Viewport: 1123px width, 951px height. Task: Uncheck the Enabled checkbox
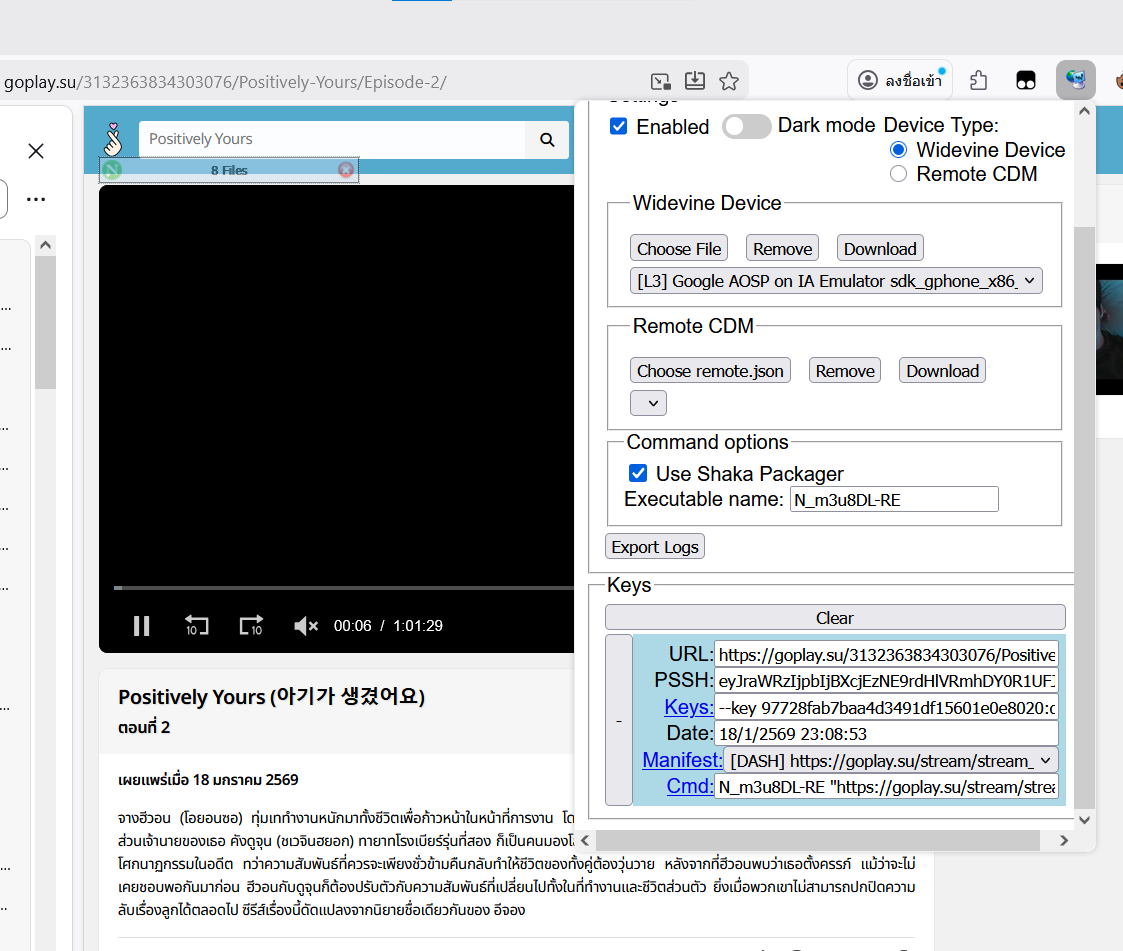[x=618, y=127]
